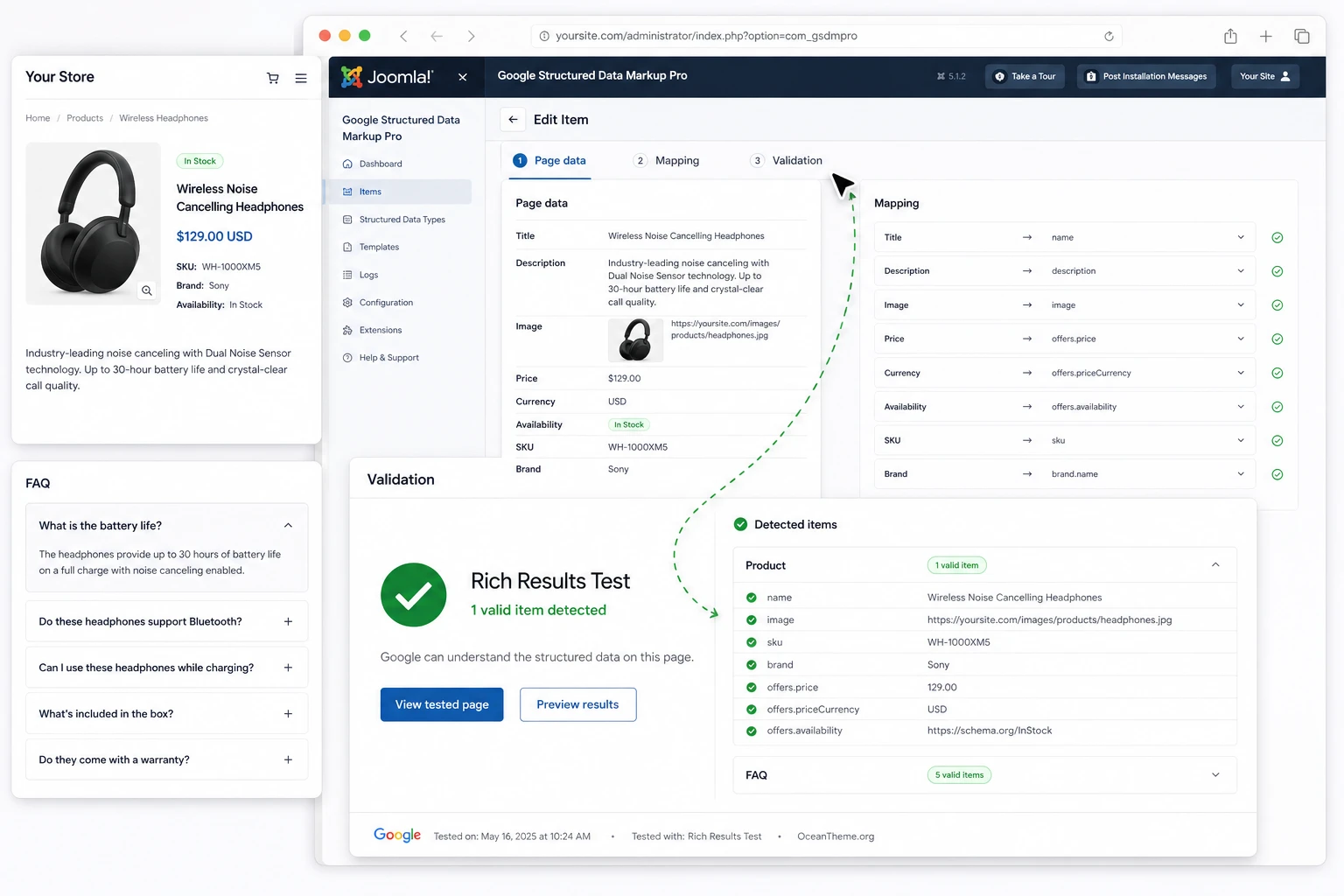
Task: Navigate forward in the browser
Action: tap(471, 36)
